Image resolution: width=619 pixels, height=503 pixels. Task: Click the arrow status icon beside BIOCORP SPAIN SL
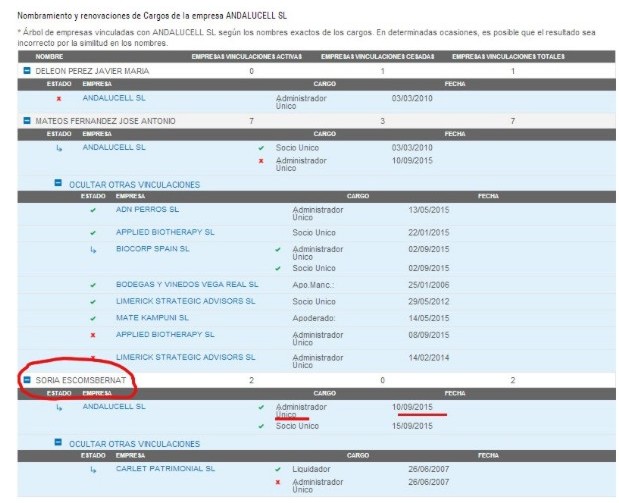tap(93, 248)
